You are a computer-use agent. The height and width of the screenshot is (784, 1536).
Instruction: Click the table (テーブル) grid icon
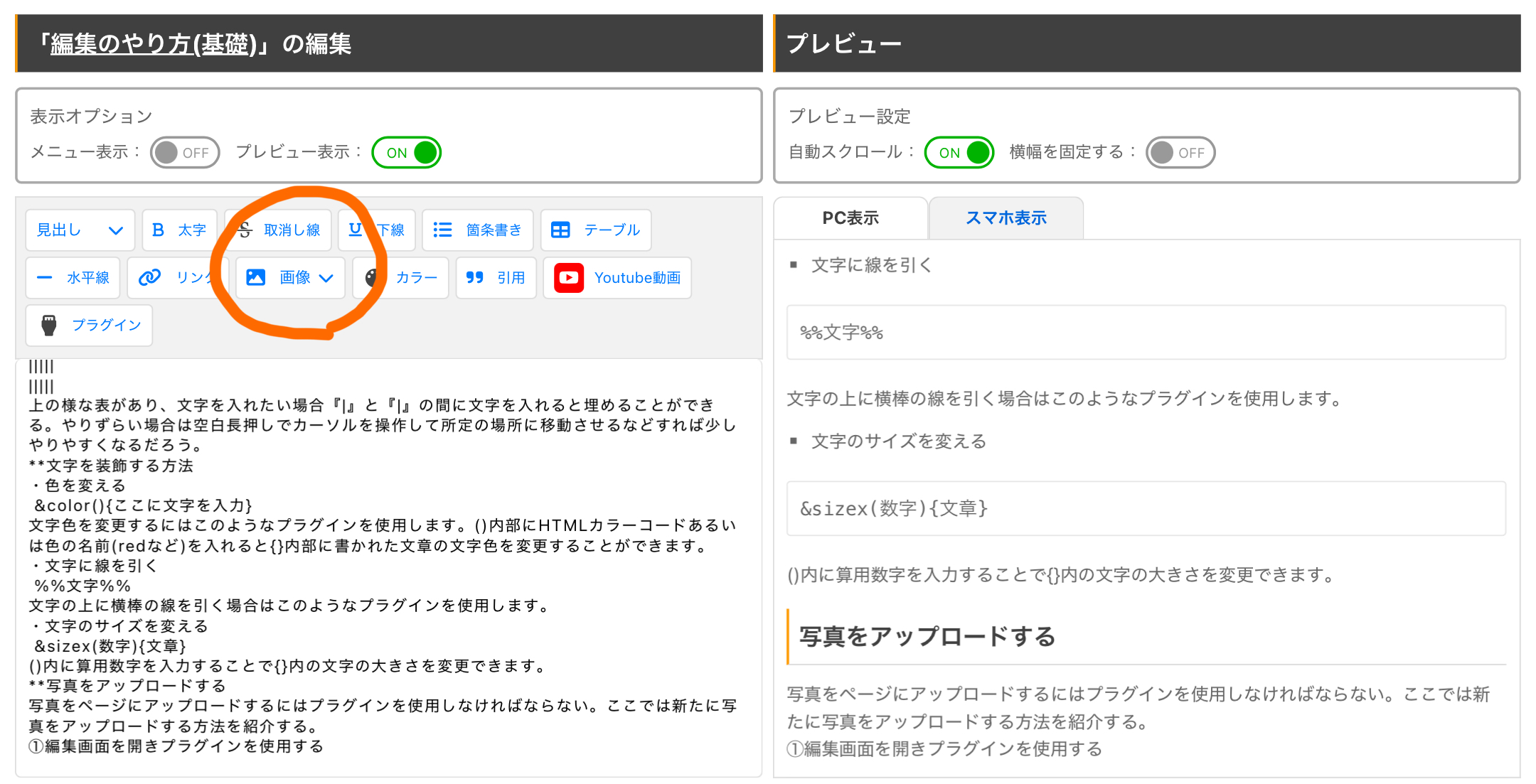(x=560, y=230)
